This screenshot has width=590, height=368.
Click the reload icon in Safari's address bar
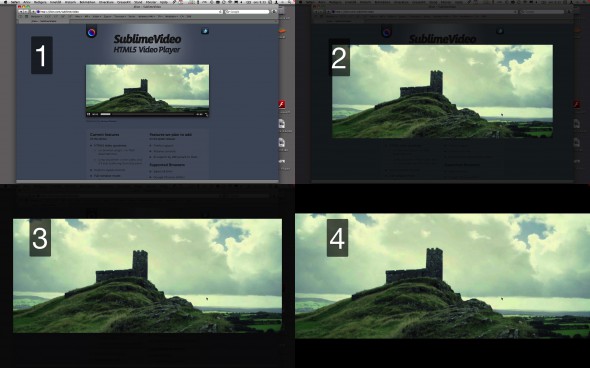tap(220, 12)
